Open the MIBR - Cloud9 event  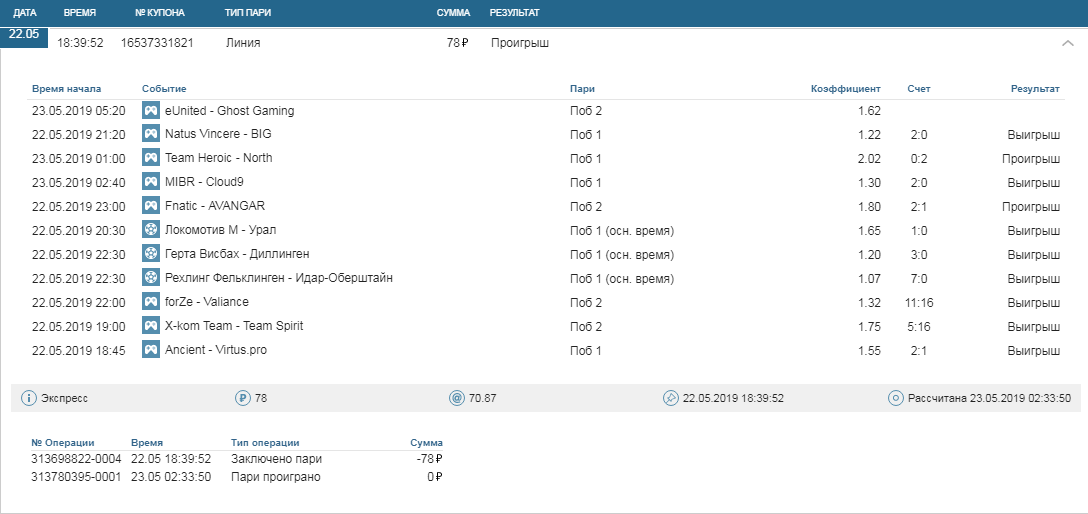click(x=204, y=182)
